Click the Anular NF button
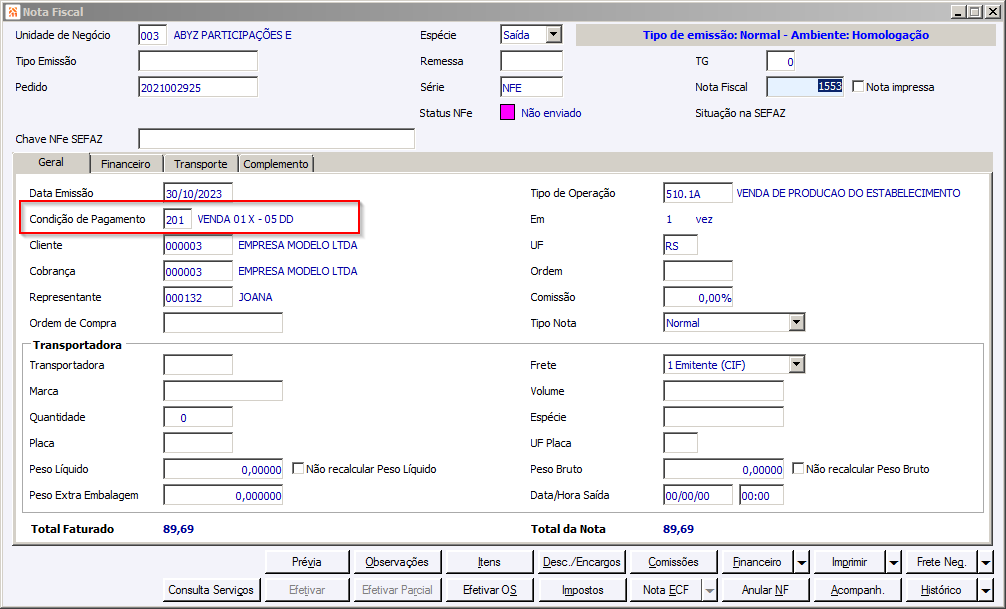The width and height of the screenshot is (1006, 609). pos(765,590)
